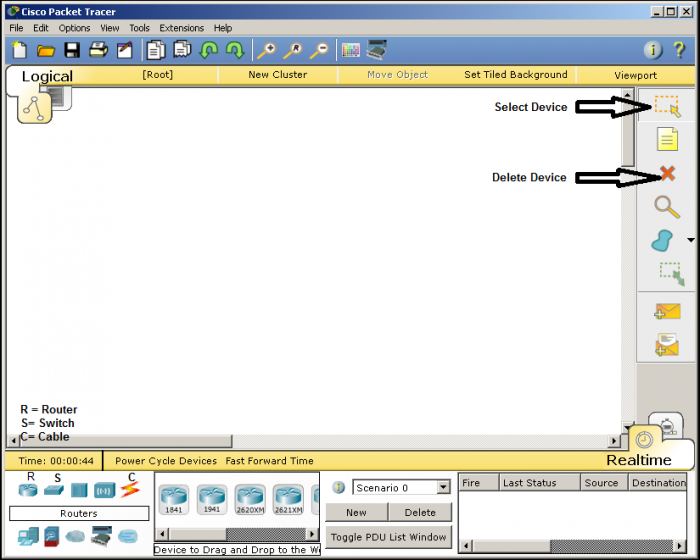The width and height of the screenshot is (700, 560).
Task: Pick the 1841 router device
Action: point(174,499)
